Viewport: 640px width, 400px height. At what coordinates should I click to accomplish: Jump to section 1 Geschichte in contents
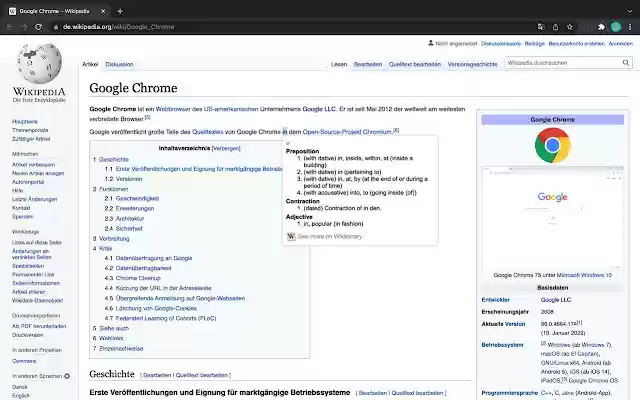click(114, 160)
